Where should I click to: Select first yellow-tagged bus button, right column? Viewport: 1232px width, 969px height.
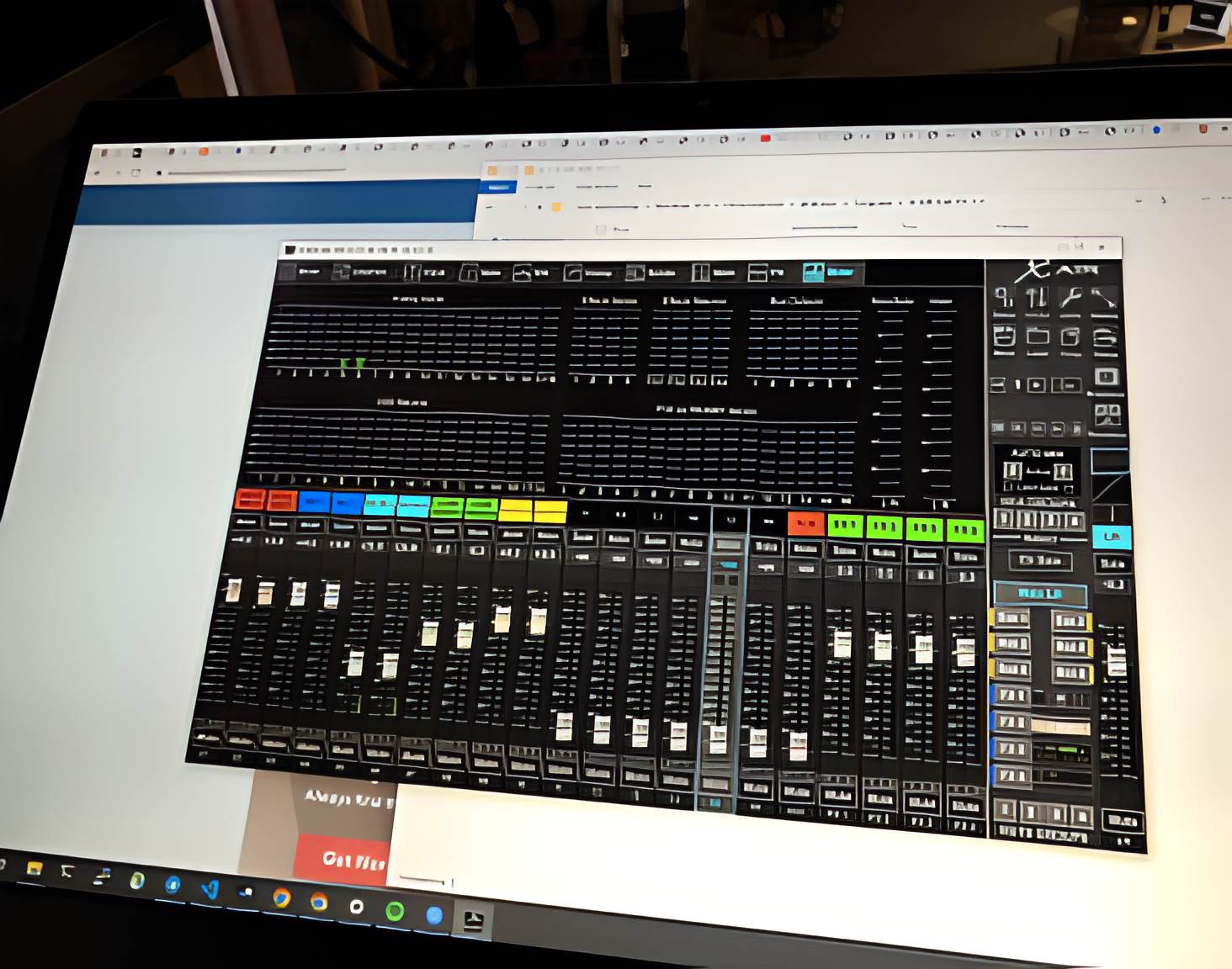(1071, 621)
